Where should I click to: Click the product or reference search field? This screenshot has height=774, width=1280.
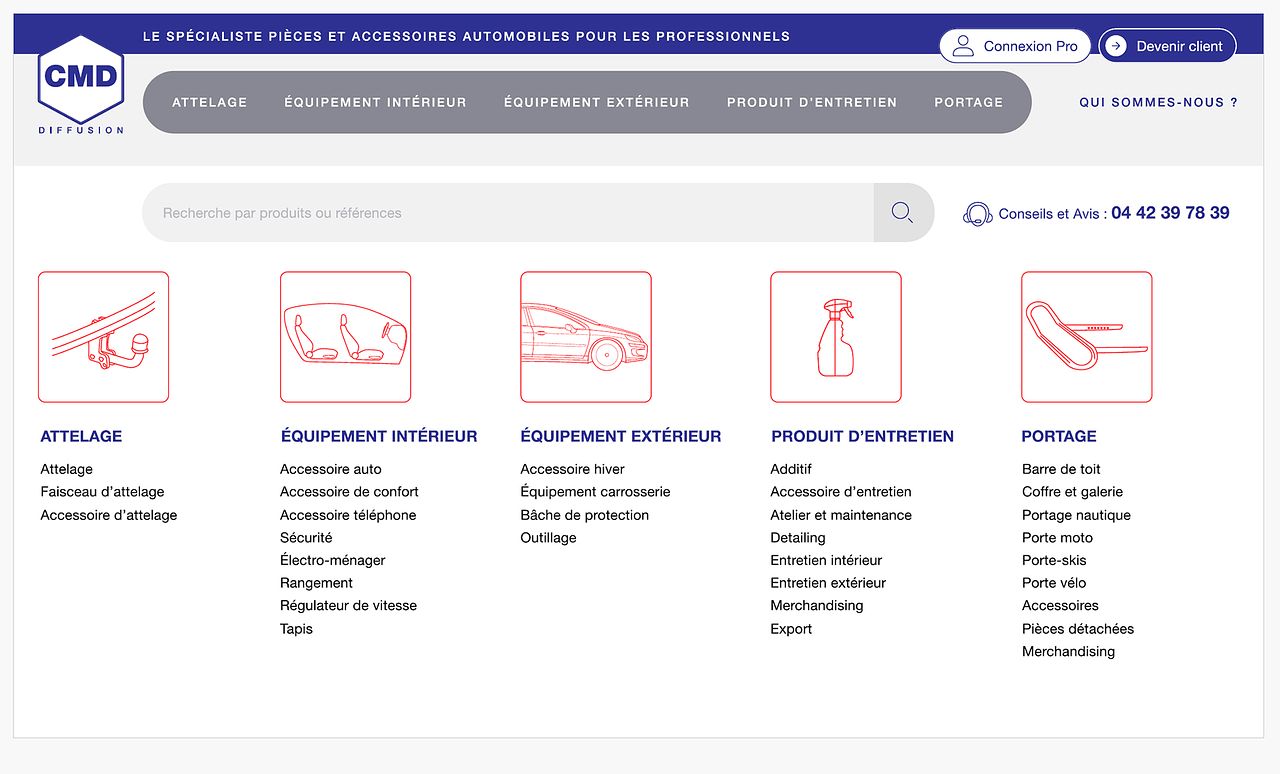507,213
